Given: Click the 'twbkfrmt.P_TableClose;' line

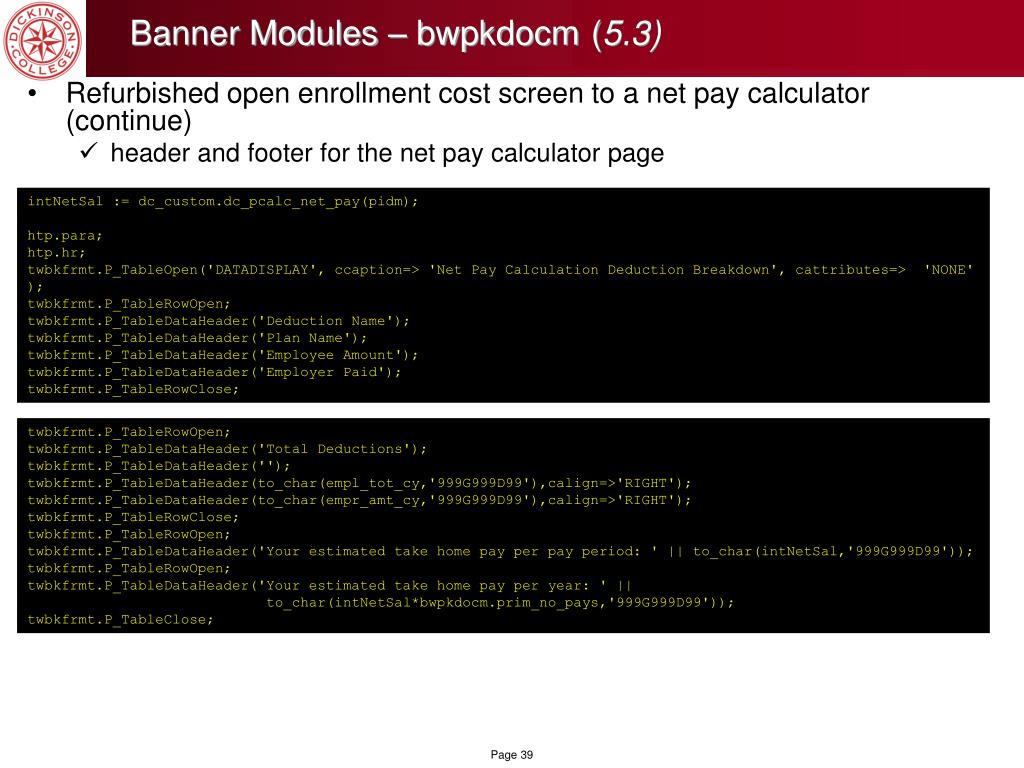Looking at the screenshot, I should coord(120,620).
